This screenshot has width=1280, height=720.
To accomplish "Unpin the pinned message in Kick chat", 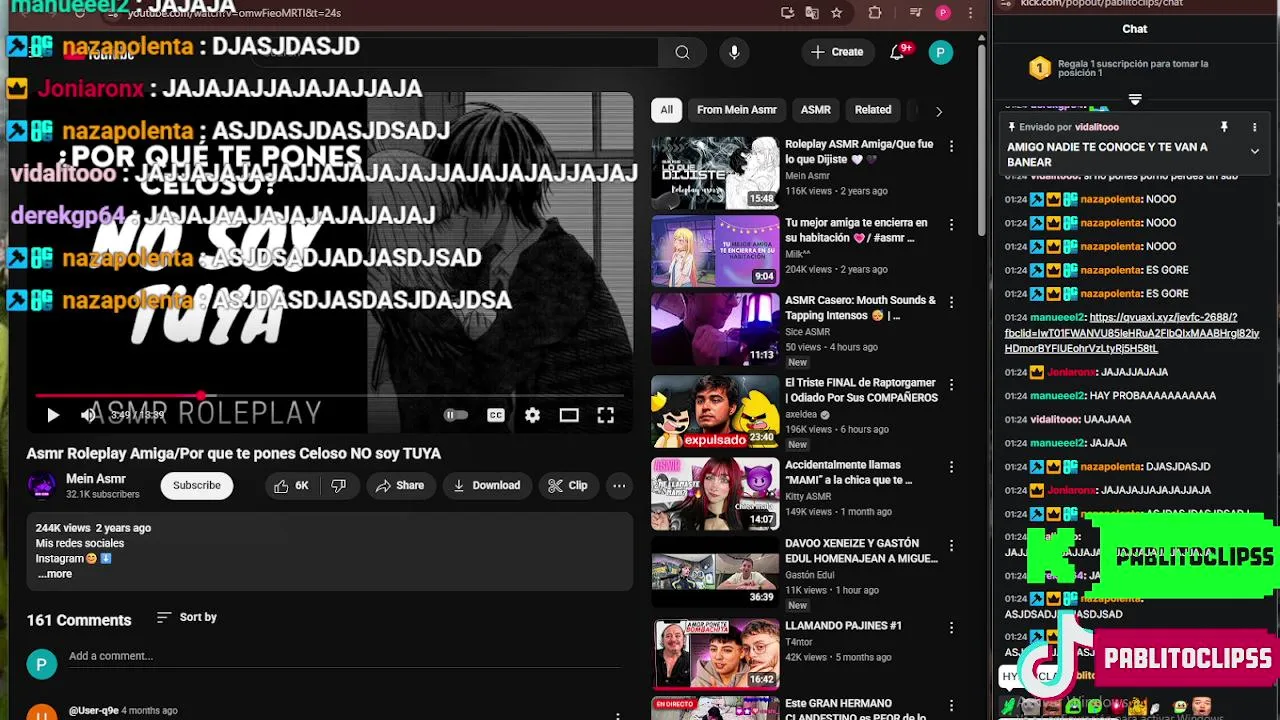I will (1224, 127).
